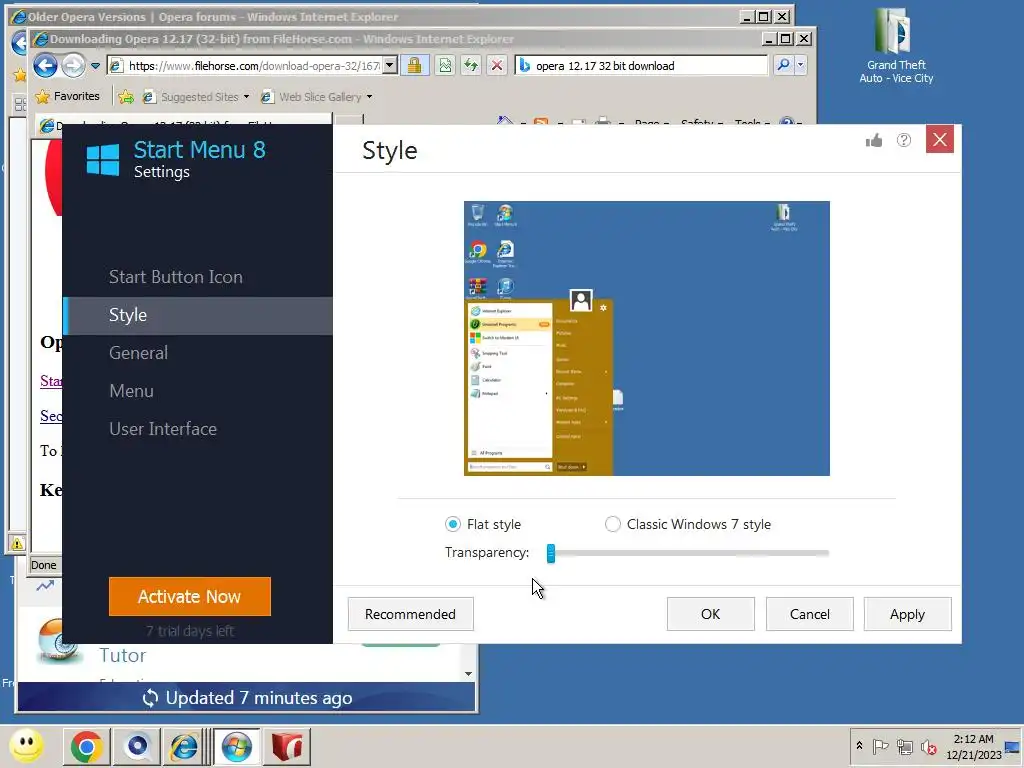The image size is (1024, 768).
Task: Show hidden tray icons chevron
Action: pyautogui.click(x=859, y=746)
